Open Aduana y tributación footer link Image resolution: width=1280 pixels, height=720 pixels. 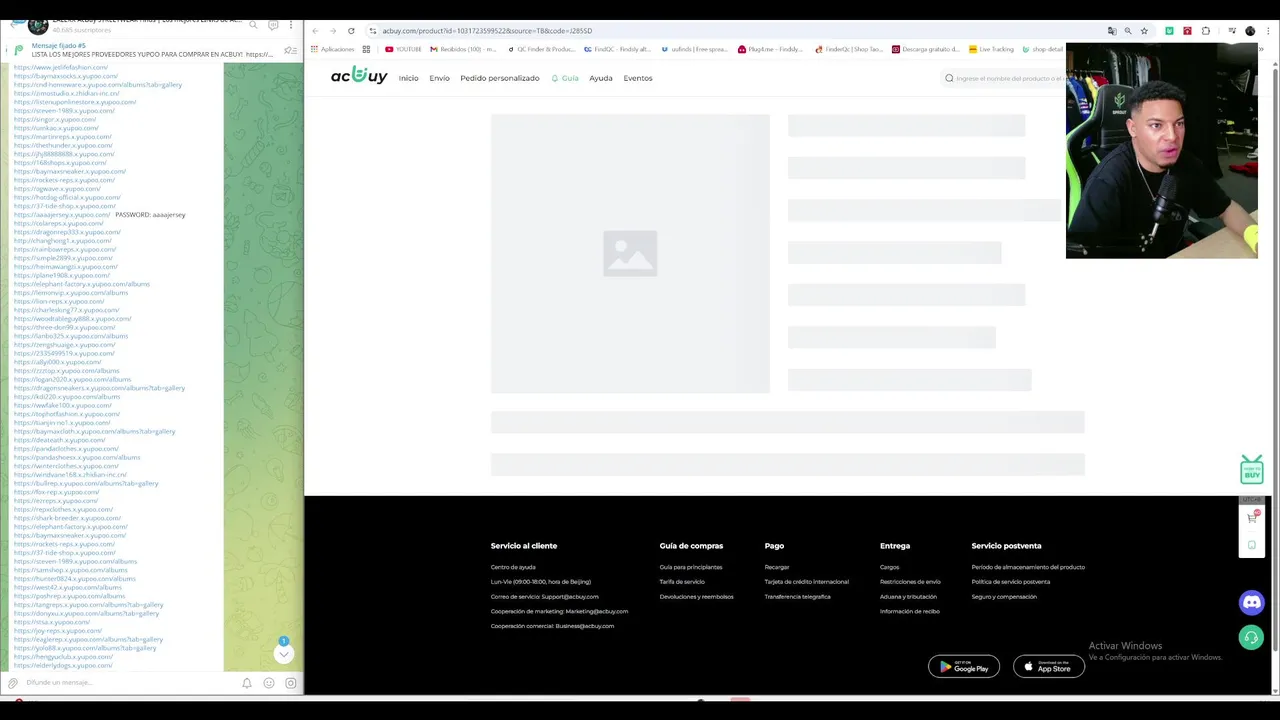pos(908,597)
